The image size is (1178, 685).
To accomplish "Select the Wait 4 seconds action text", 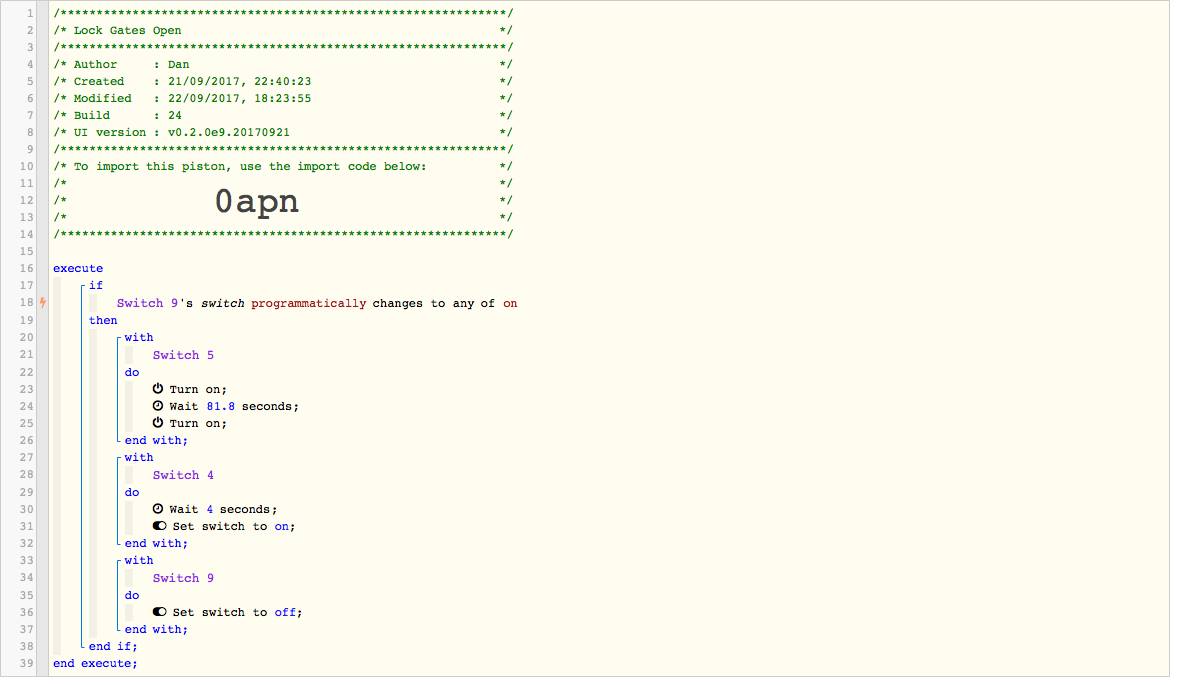I will pos(223,509).
